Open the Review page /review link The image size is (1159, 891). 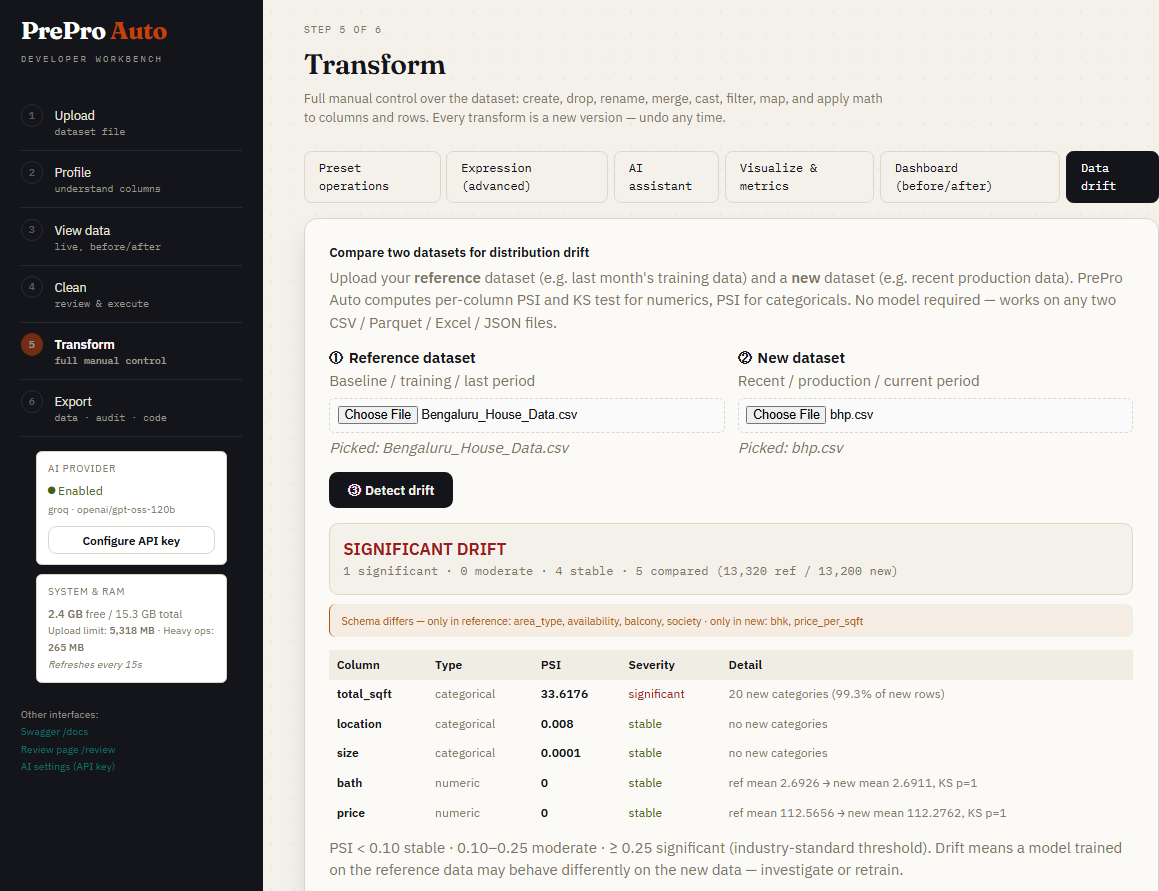tap(68, 750)
